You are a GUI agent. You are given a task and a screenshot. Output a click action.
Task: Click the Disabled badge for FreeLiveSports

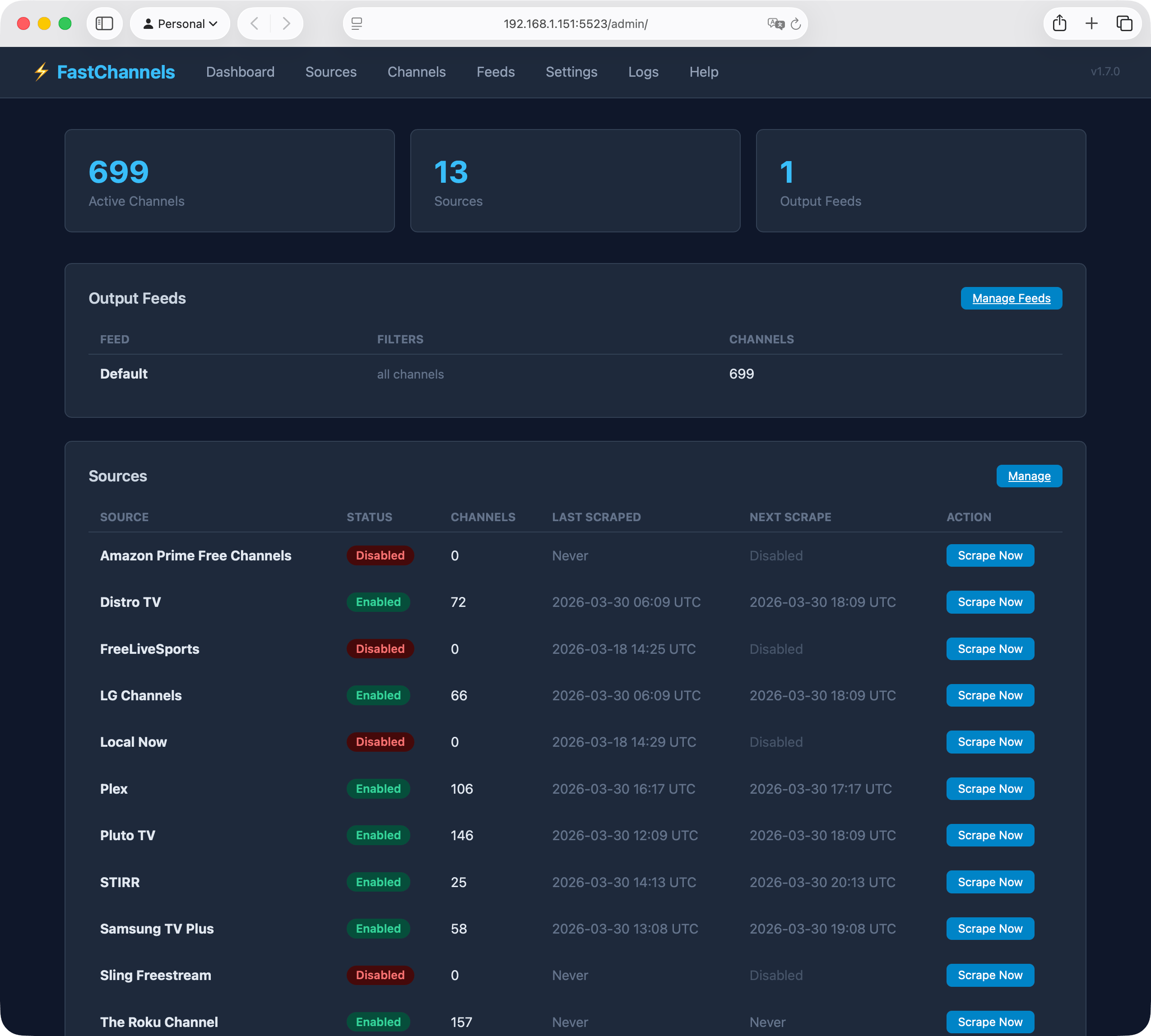coord(380,649)
